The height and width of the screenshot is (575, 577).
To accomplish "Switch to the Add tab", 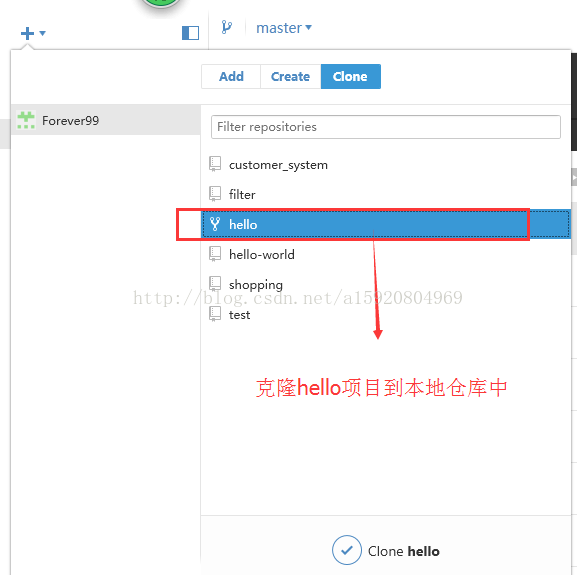I will click(231, 77).
